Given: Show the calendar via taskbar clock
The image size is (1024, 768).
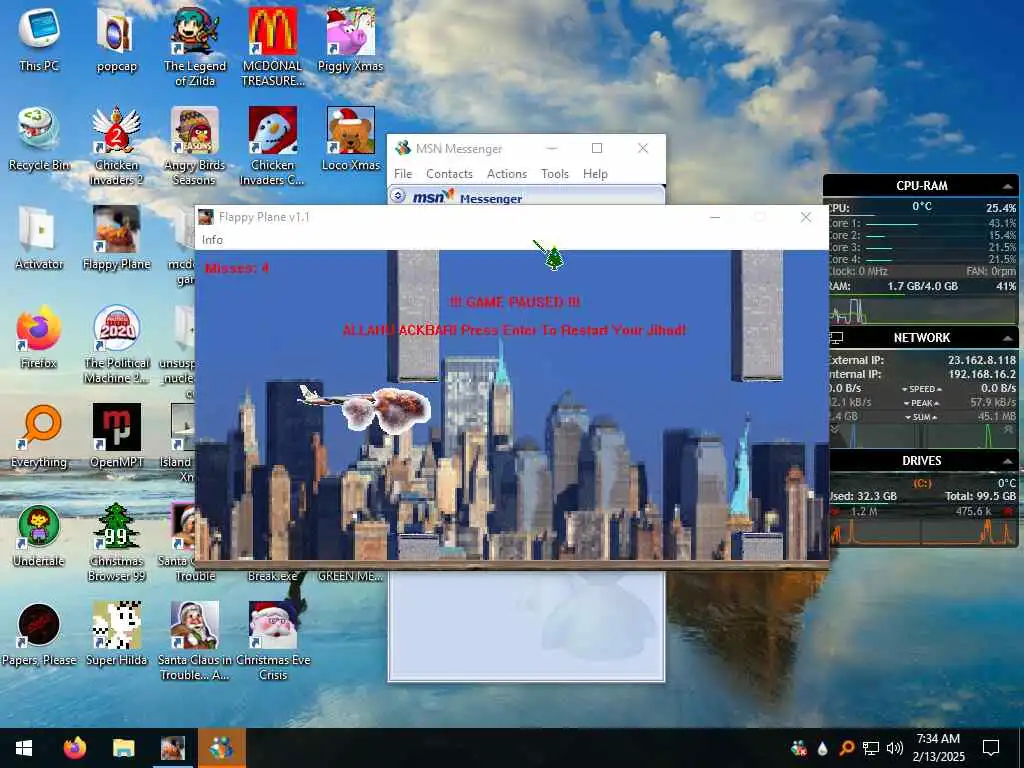Looking at the screenshot, I should [x=938, y=748].
